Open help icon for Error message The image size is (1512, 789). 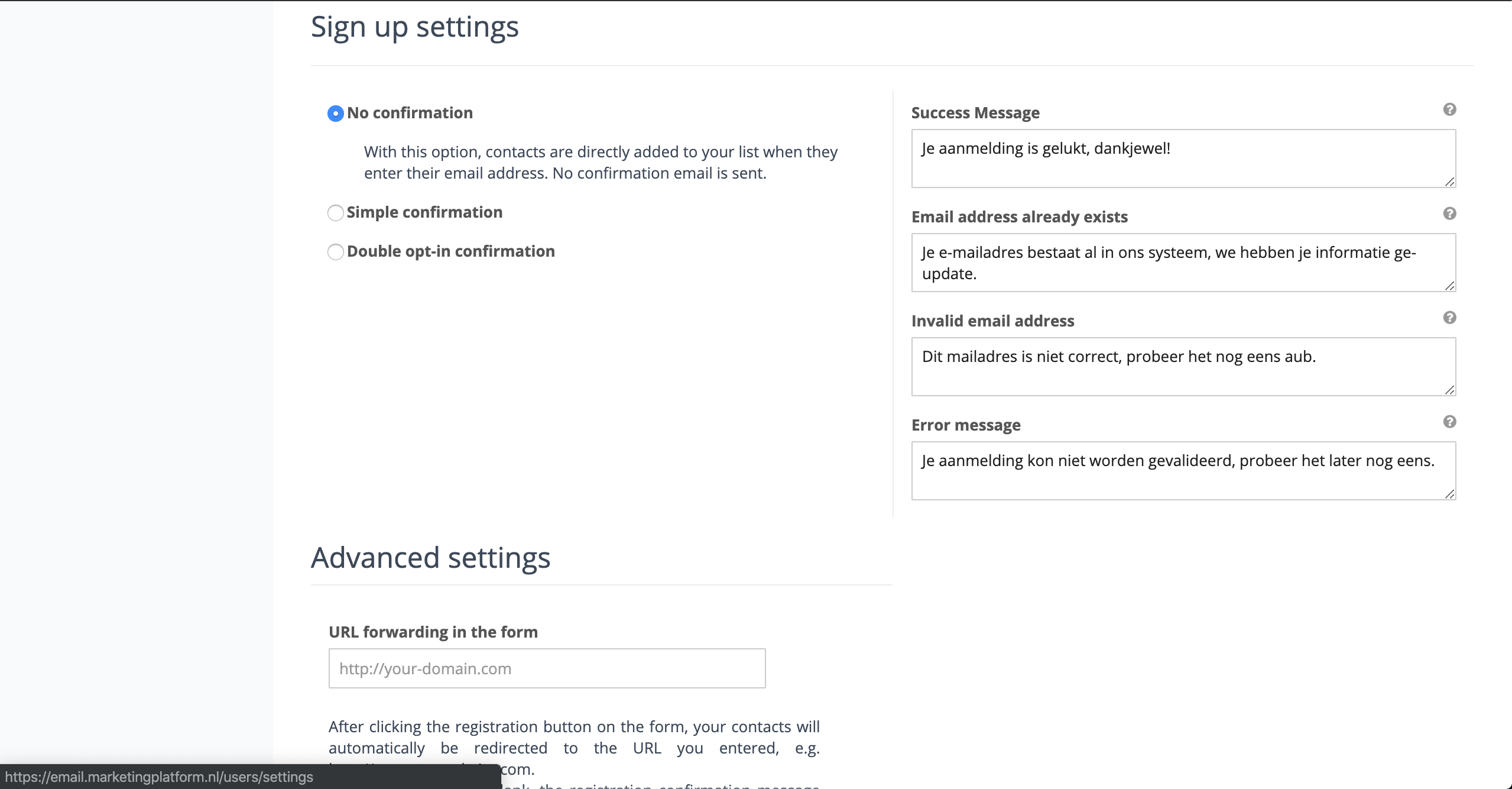[1449, 422]
